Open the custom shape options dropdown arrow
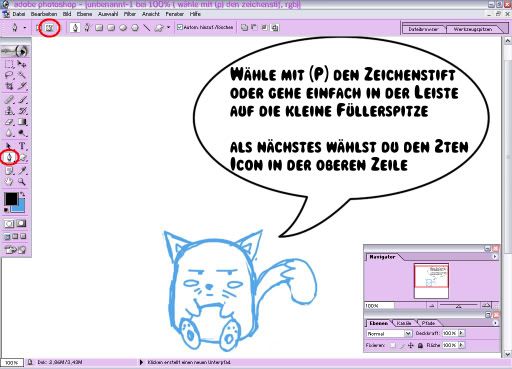Screen dimensions: 512x369 [x=168, y=27]
